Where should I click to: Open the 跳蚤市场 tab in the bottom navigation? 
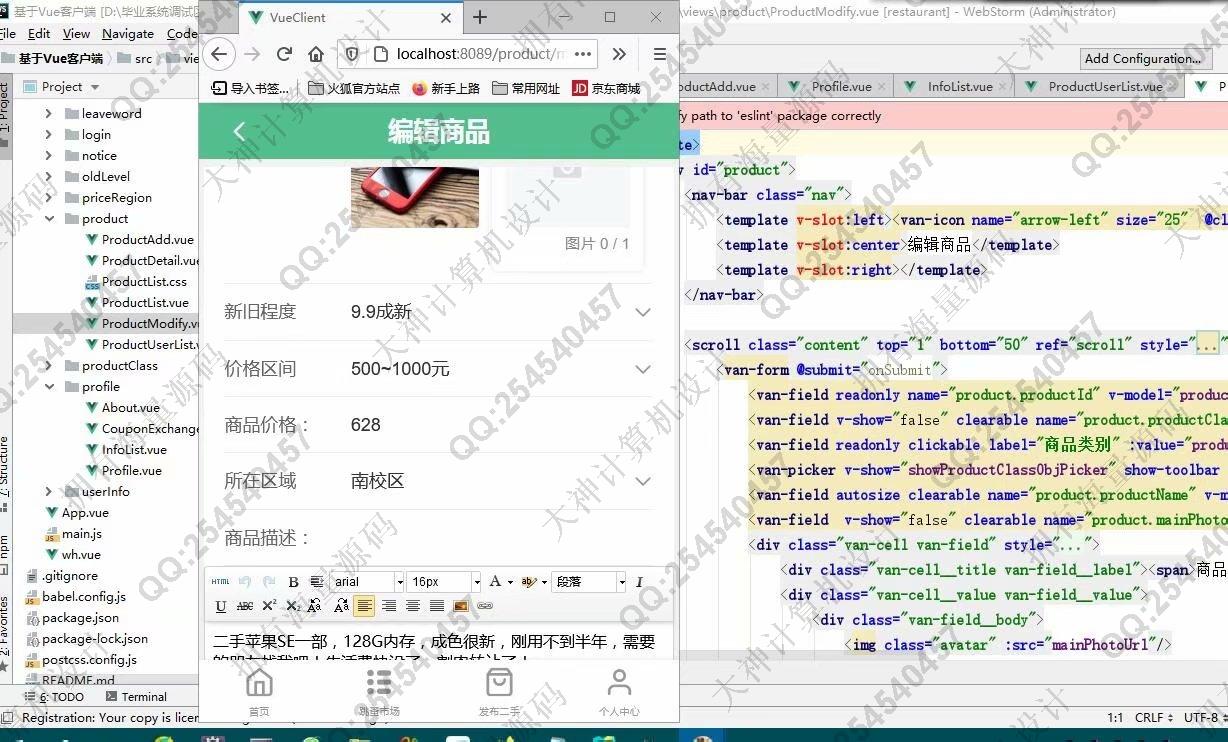coord(379,693)
